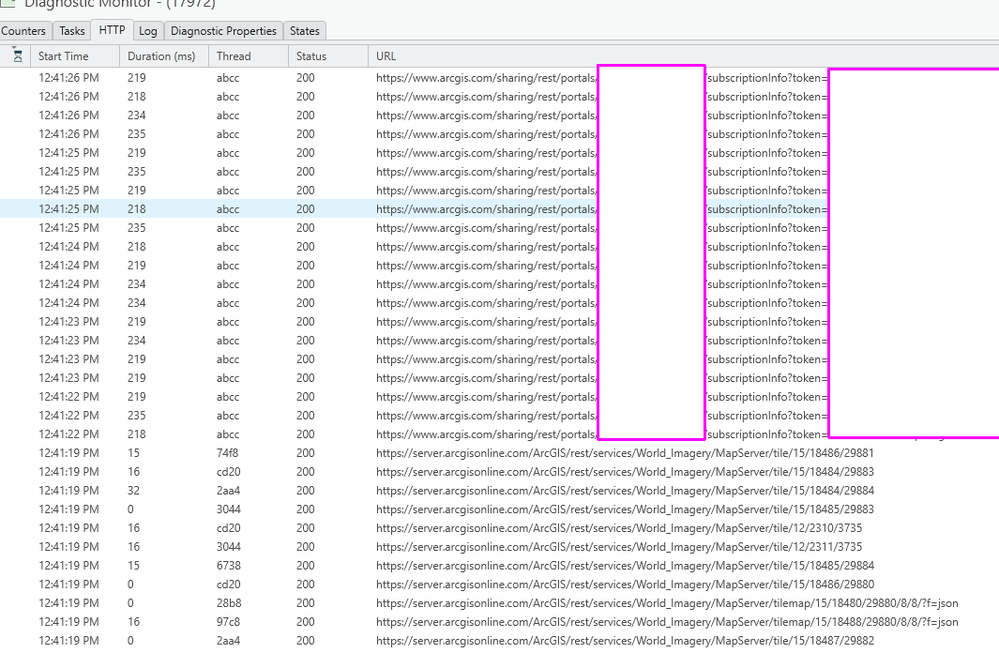Select row with tile/15/18484/29883 URL
Viewport: 999px width, 655px height.
pos(500,471)
